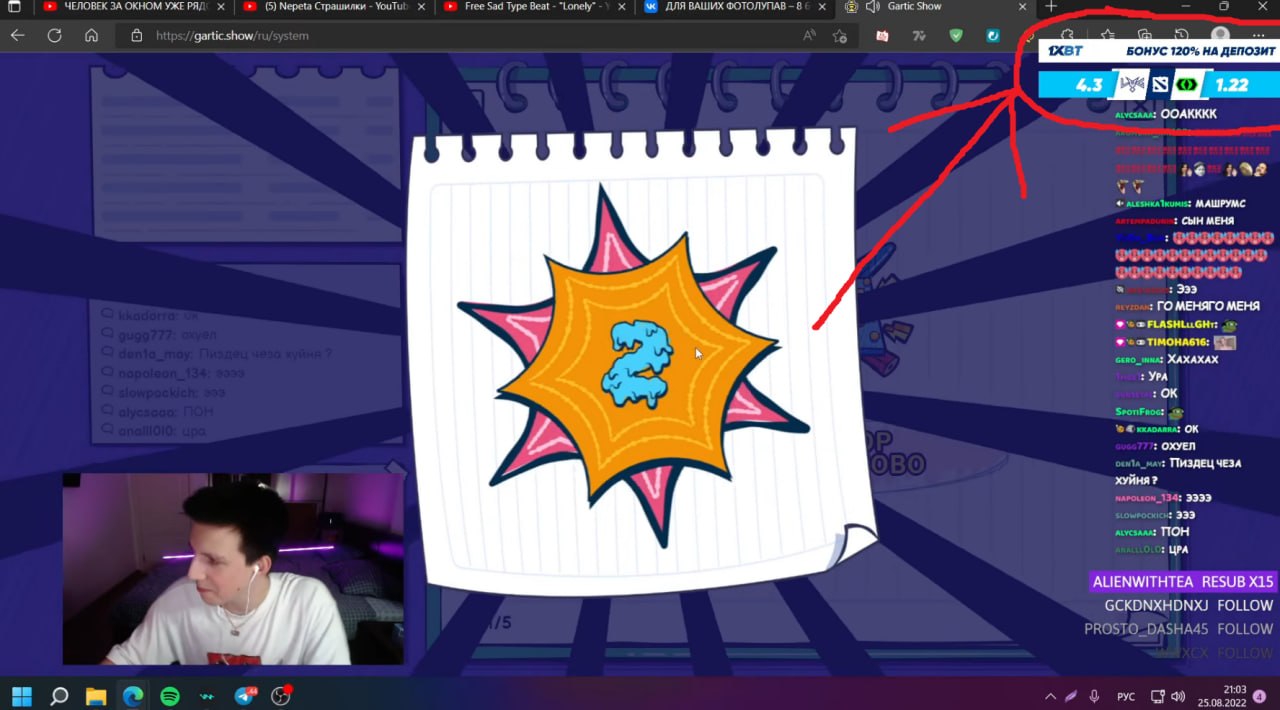
Task: View site info via the address bar lock icon
Action: pos(136,35)
